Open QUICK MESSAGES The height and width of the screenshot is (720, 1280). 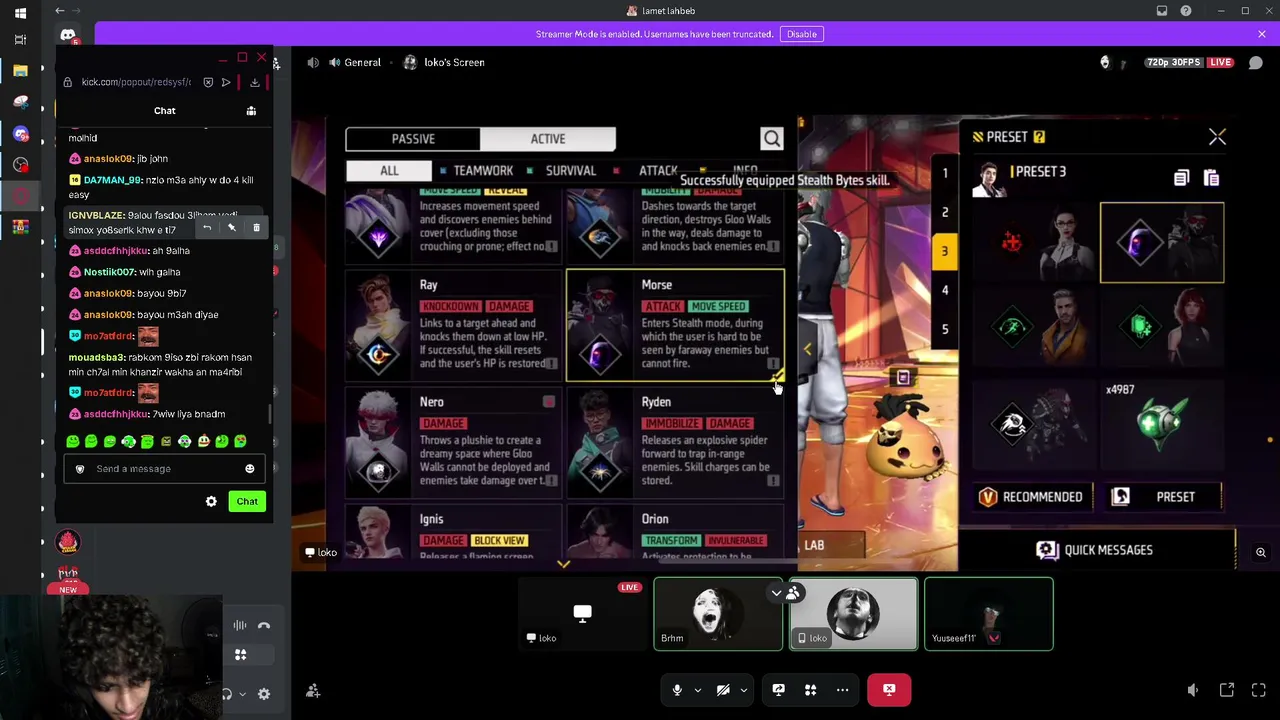(1095, 550)
